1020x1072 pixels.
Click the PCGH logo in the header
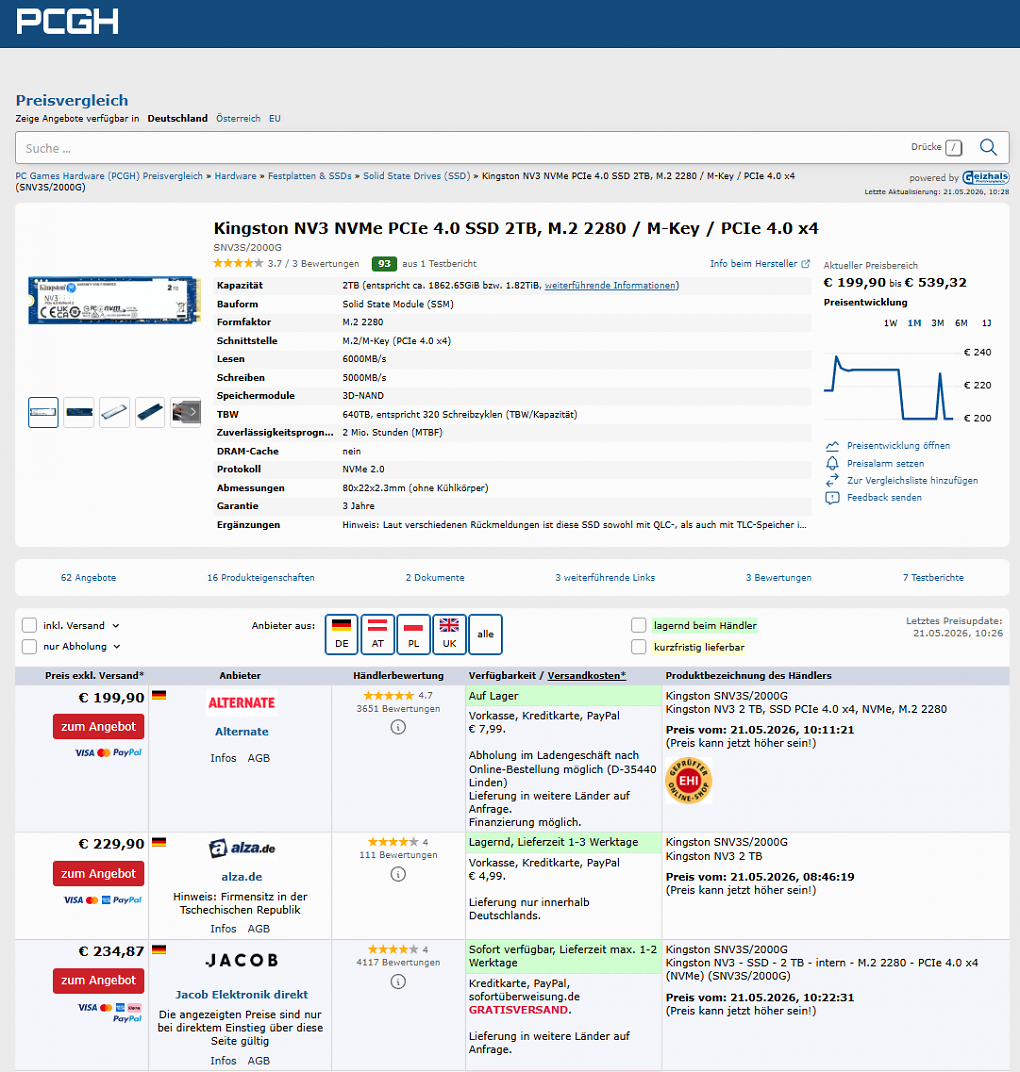67,21
